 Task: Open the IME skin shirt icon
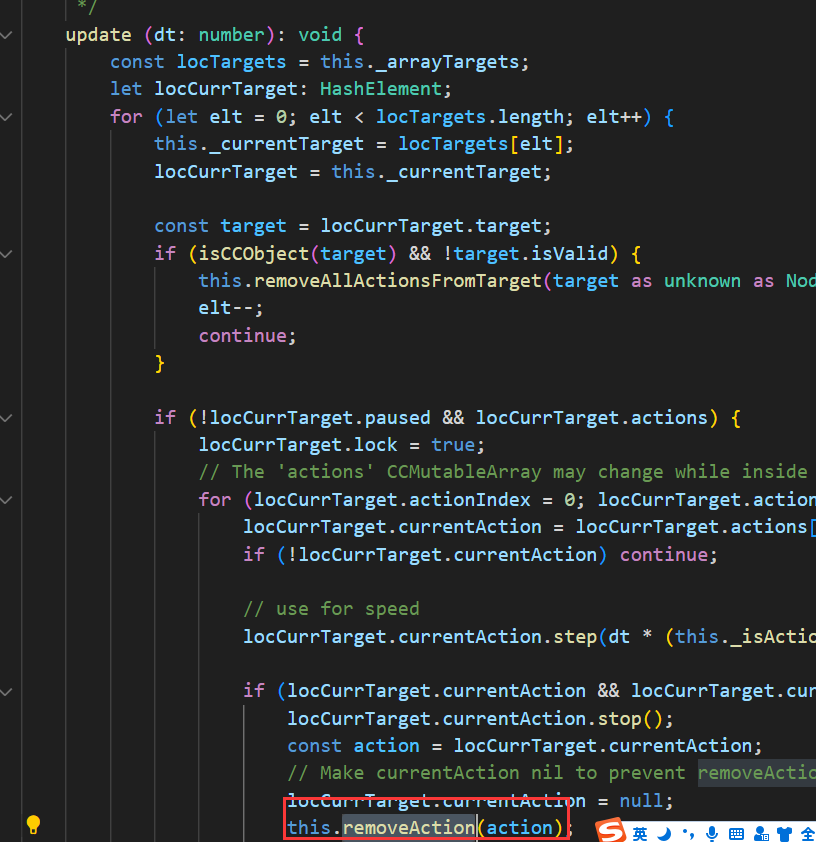(x=784, y=834)
